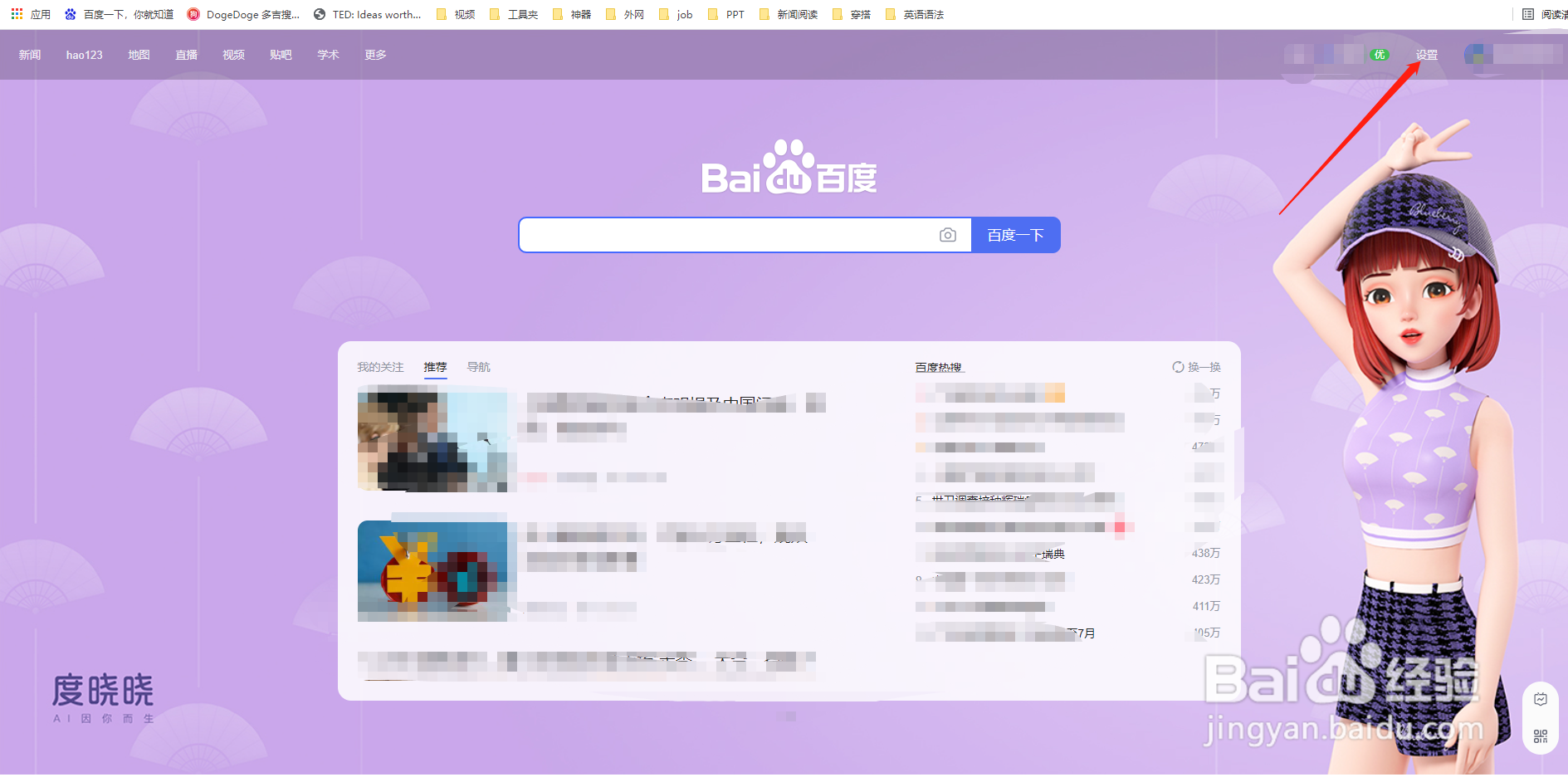Click the 度晓晓 AI assistant logo
Viewport: 1568px width, 782px height.
103,698
